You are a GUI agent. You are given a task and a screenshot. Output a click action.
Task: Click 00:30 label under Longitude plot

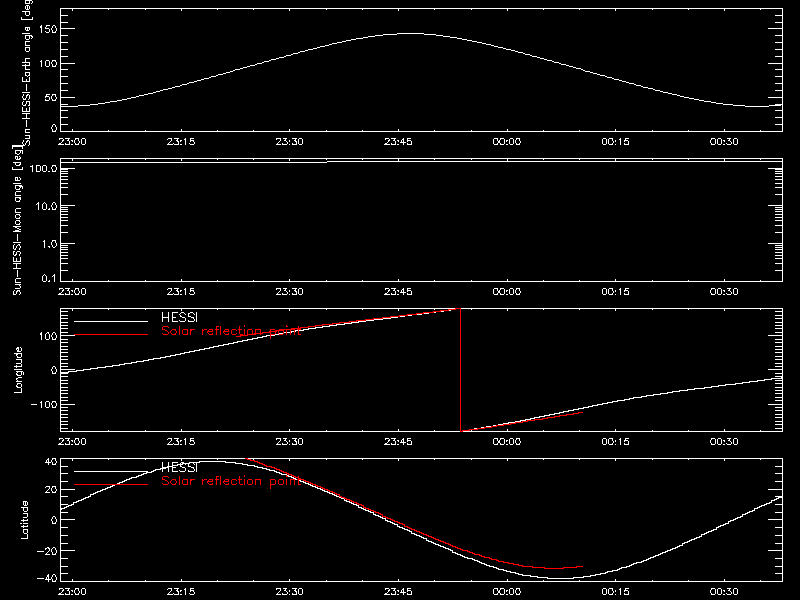724,441
